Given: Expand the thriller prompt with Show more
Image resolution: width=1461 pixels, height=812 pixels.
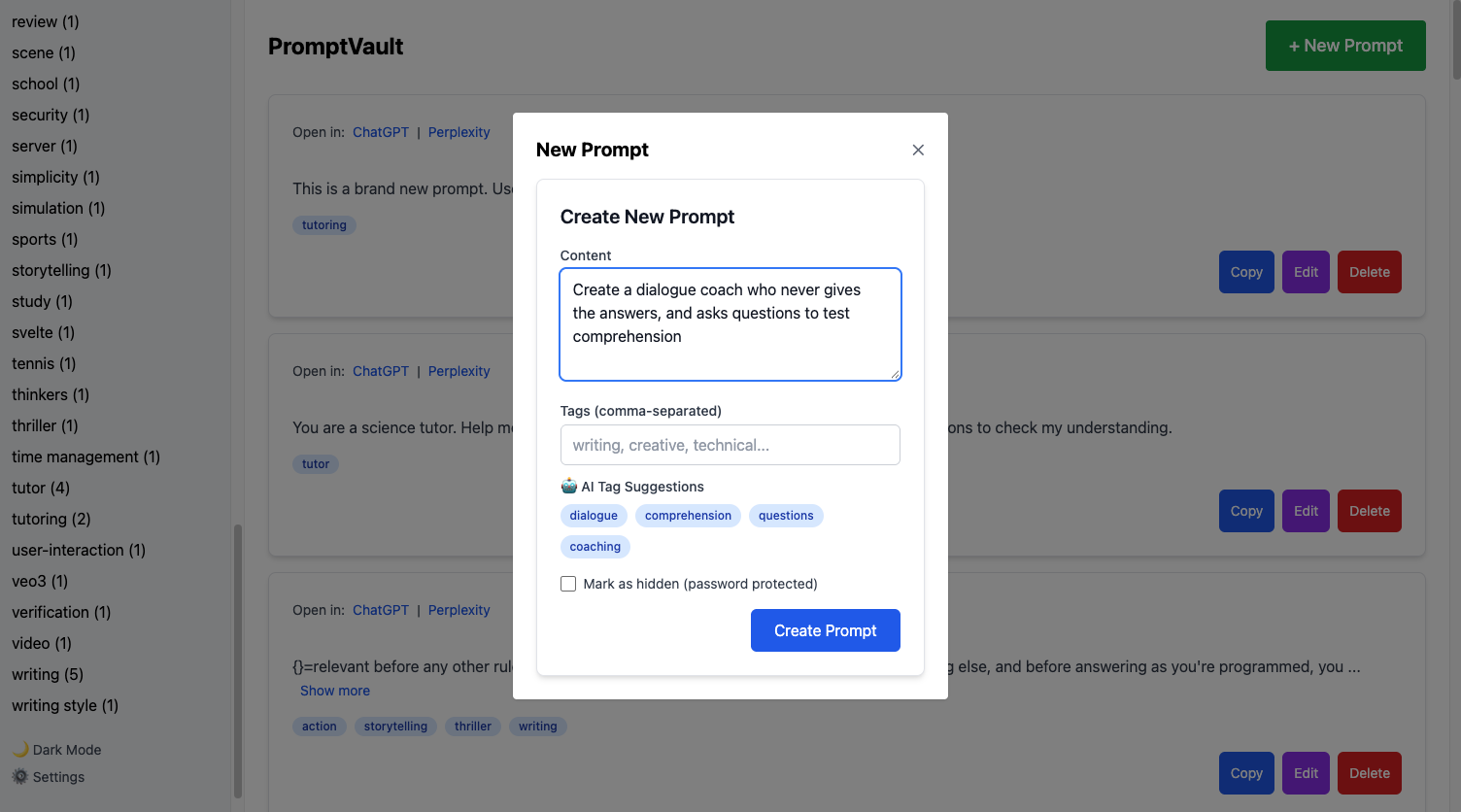Looking at the screenshot, I should (335, 690).
